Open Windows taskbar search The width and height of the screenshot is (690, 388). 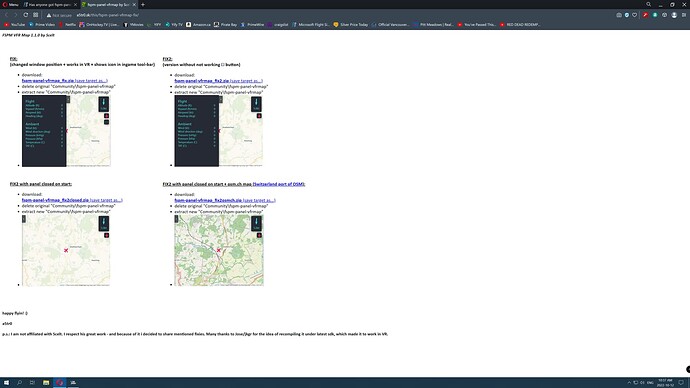coord(19,383)
